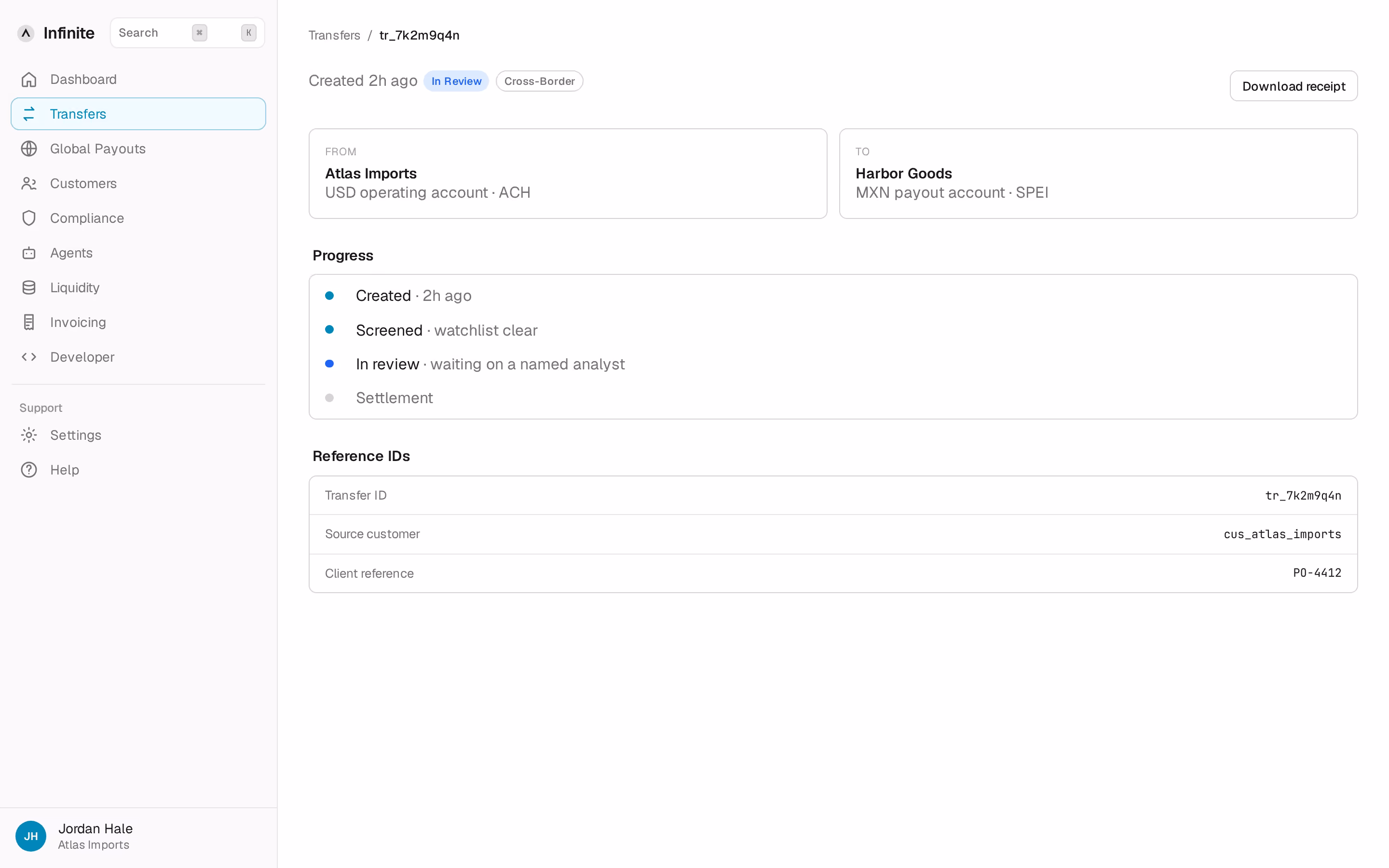This screenshot has width=1389, height=868.
Task: Focus the Search input field
Action: tap(187, 33)
